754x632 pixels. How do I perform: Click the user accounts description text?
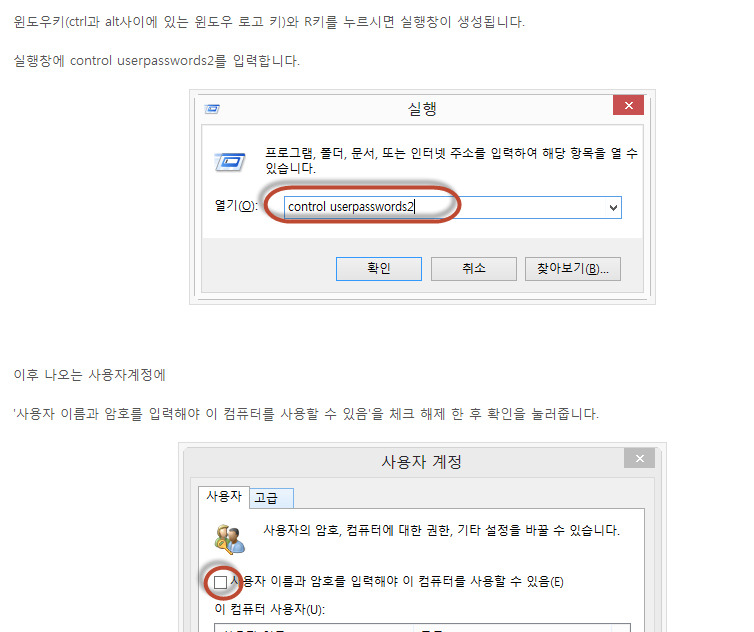click(x=441, y=530)
